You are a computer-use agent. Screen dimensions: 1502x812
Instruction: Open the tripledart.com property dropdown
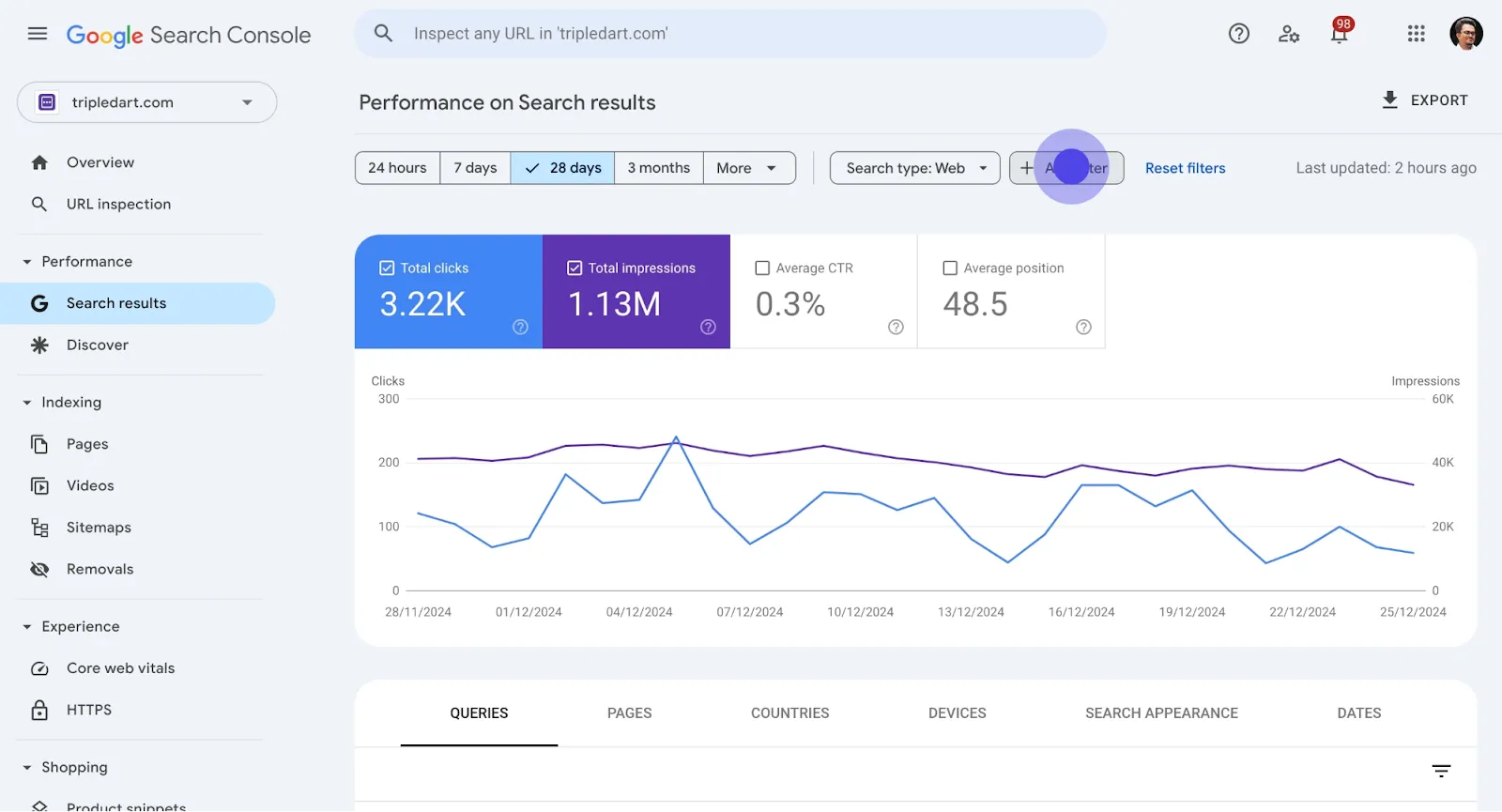[x=146, y=102]
